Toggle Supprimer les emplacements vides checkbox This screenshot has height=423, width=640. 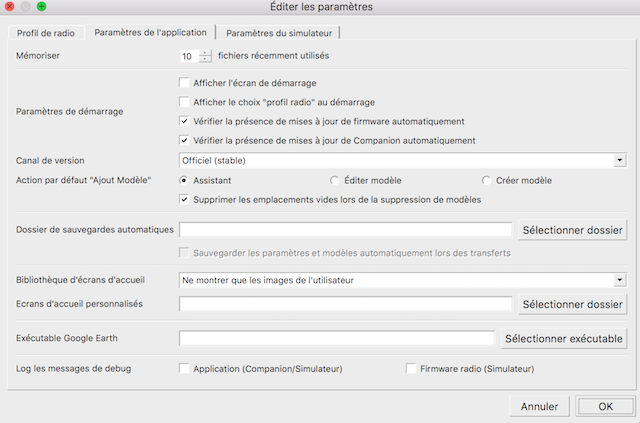184,199
